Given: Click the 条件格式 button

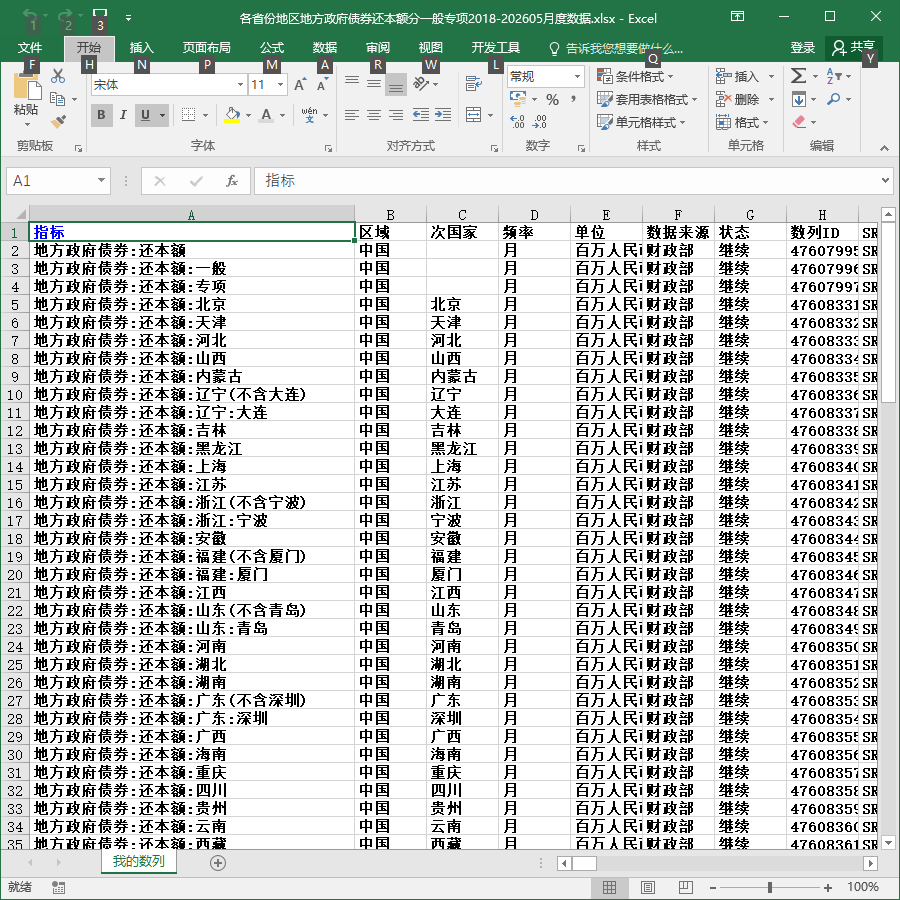Looking at the screenshot, I should 635,76.
